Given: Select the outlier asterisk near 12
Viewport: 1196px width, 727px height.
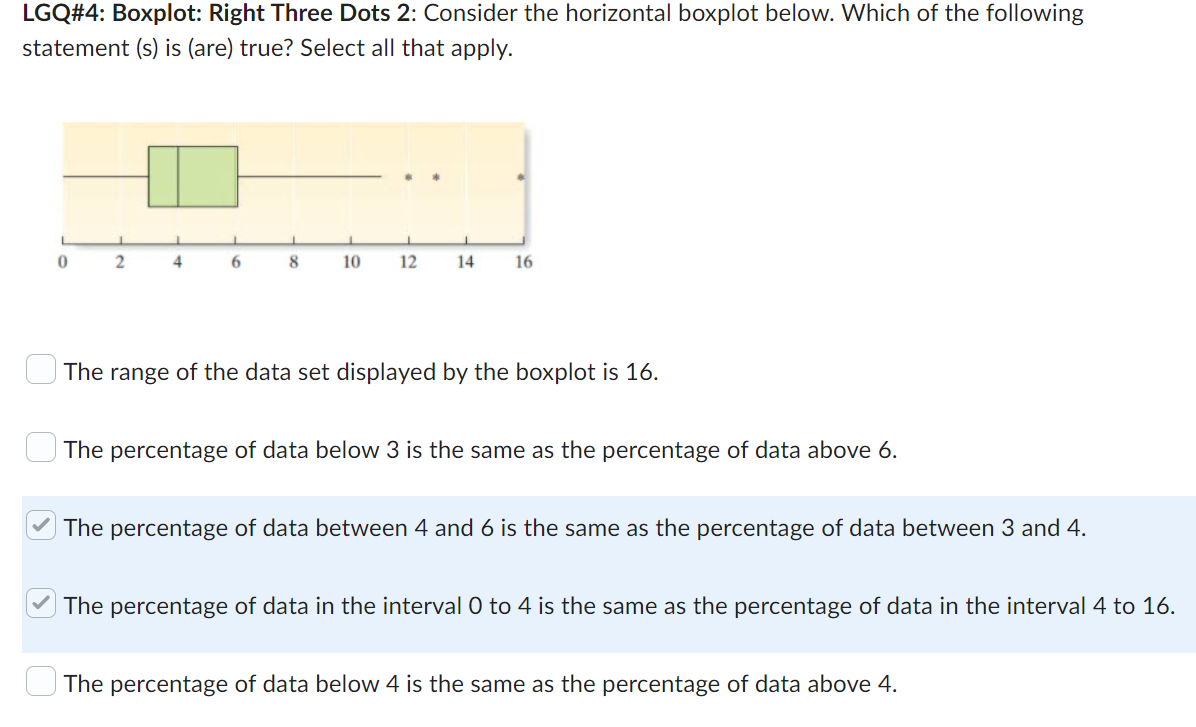Looking at the screenshot, I should (407, 177).
